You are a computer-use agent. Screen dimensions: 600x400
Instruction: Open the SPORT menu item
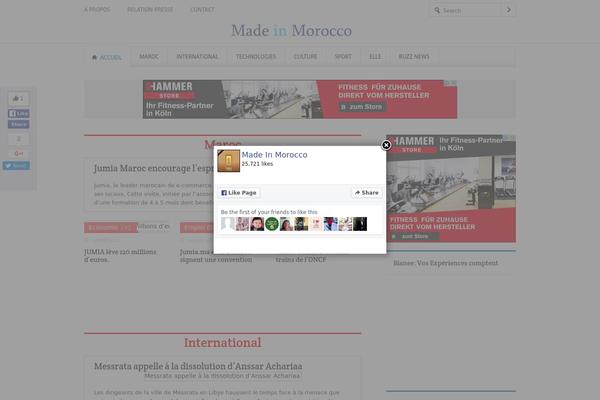343,57
